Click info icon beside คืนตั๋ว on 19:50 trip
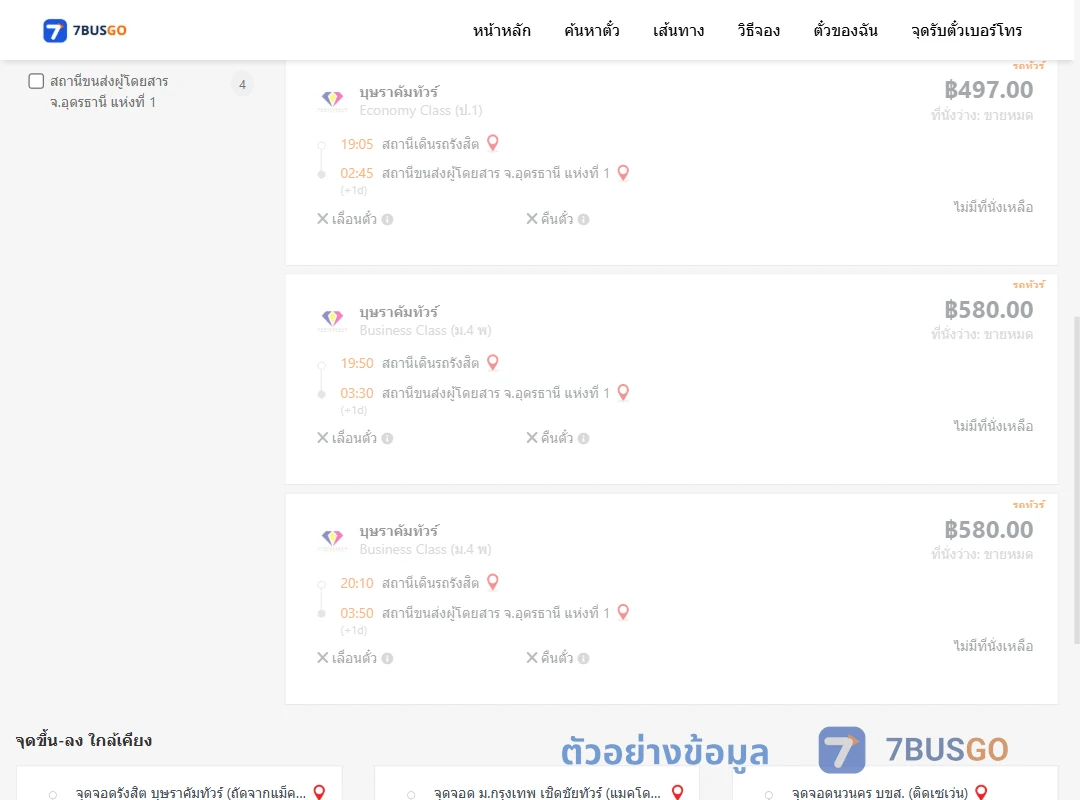This screenshot has width=1080, height=800. pyautogui.click(x=583, y=439)
